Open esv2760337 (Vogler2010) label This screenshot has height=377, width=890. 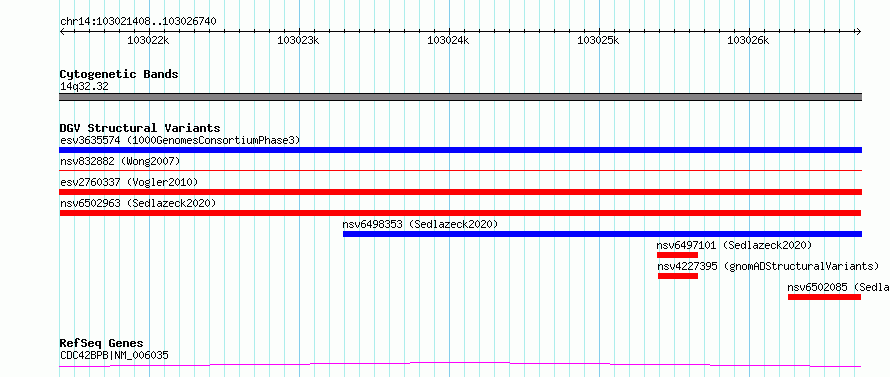(x=129, y=182)
